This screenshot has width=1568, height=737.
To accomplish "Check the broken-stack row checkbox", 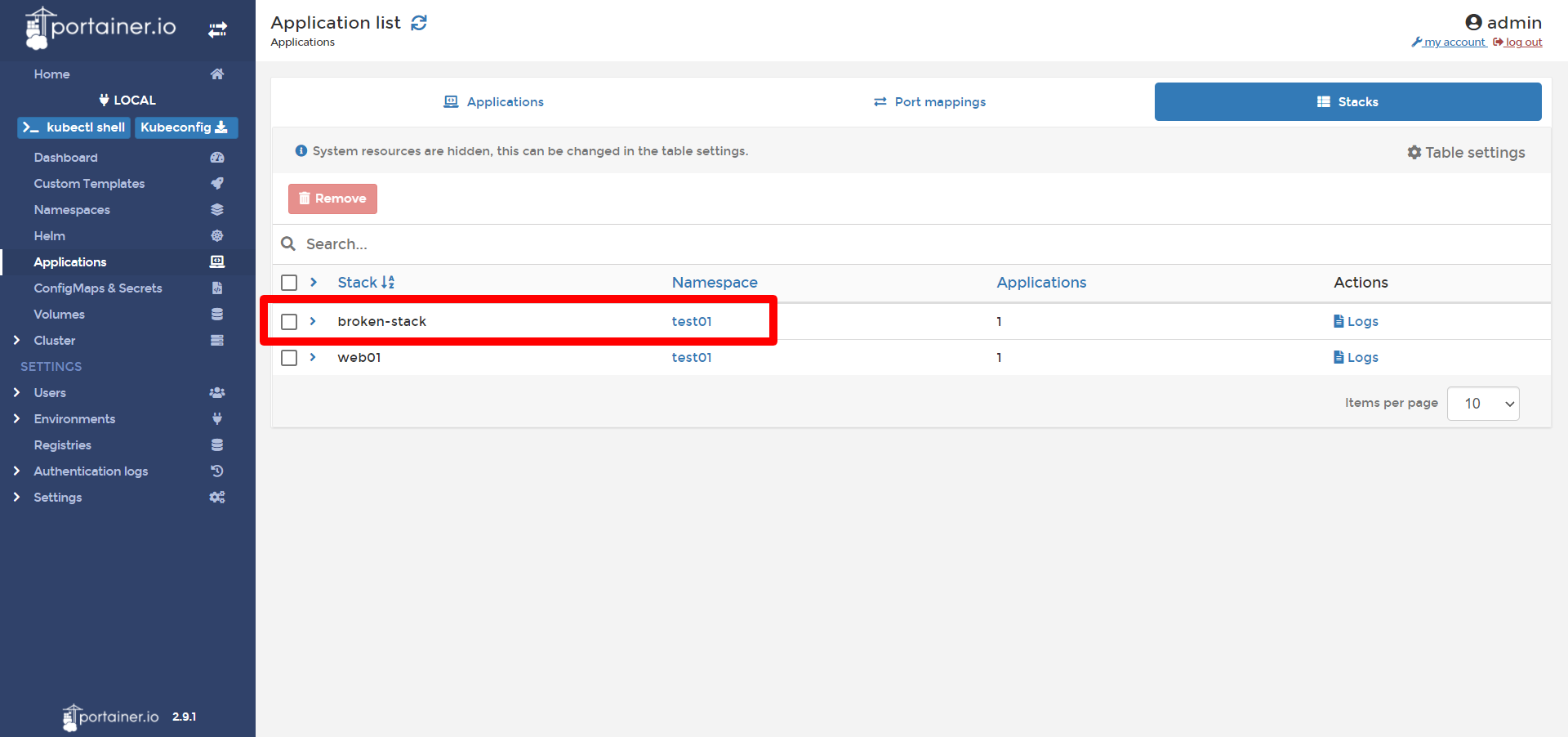I will click(289, 322).
